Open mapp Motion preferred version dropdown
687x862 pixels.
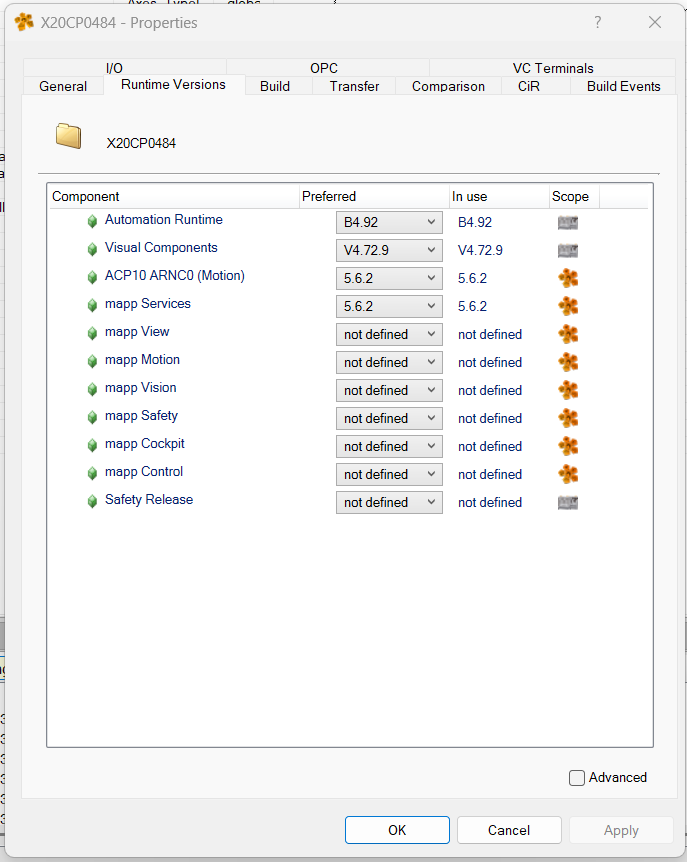click(389, 362)
